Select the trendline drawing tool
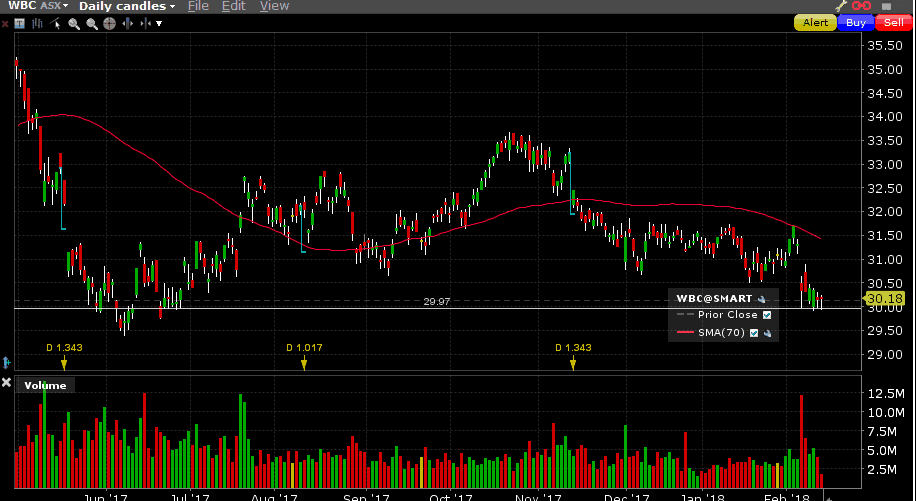This screenshot has height=501, width=916. click(56, 23)
